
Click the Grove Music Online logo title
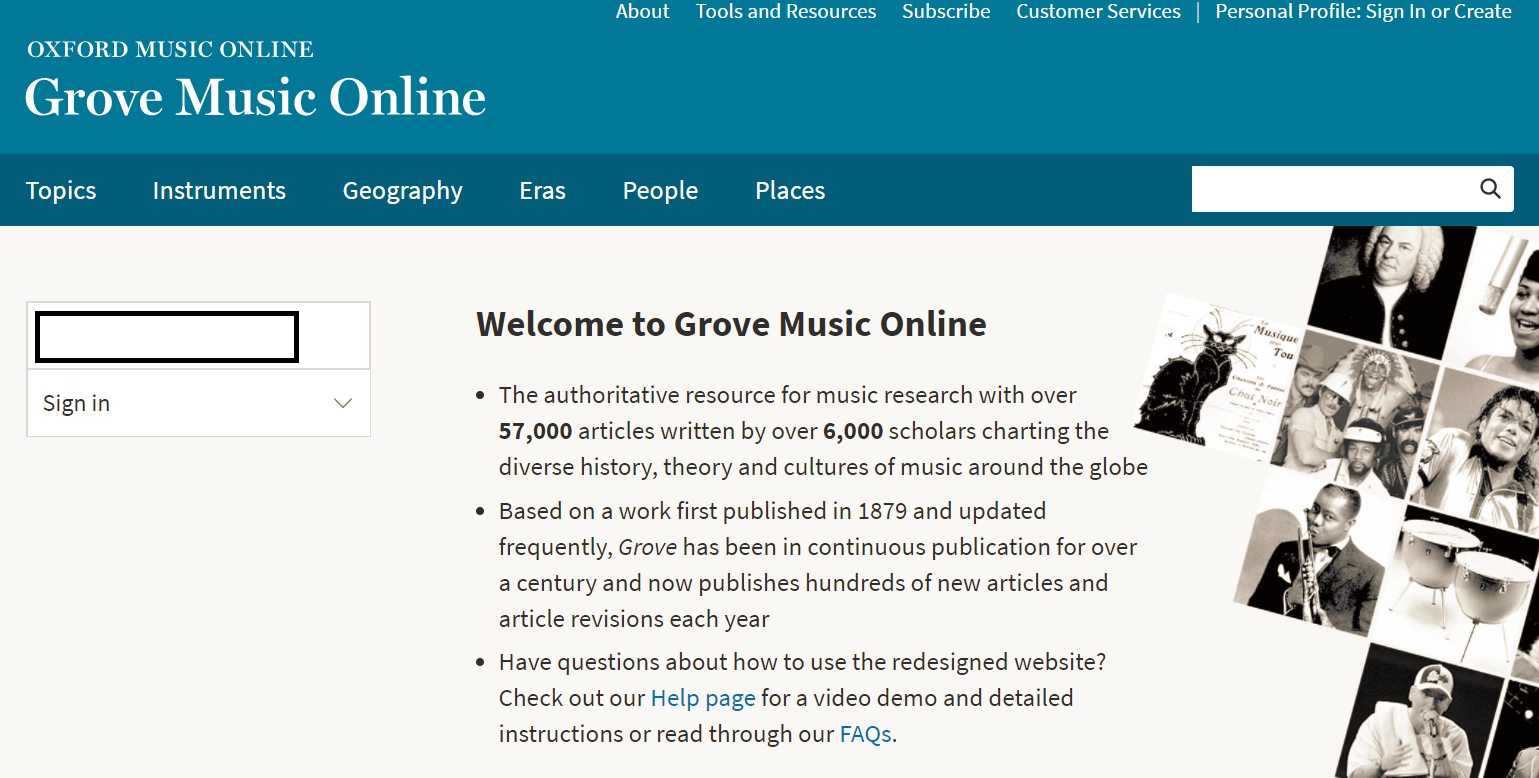tap(255, 97)
